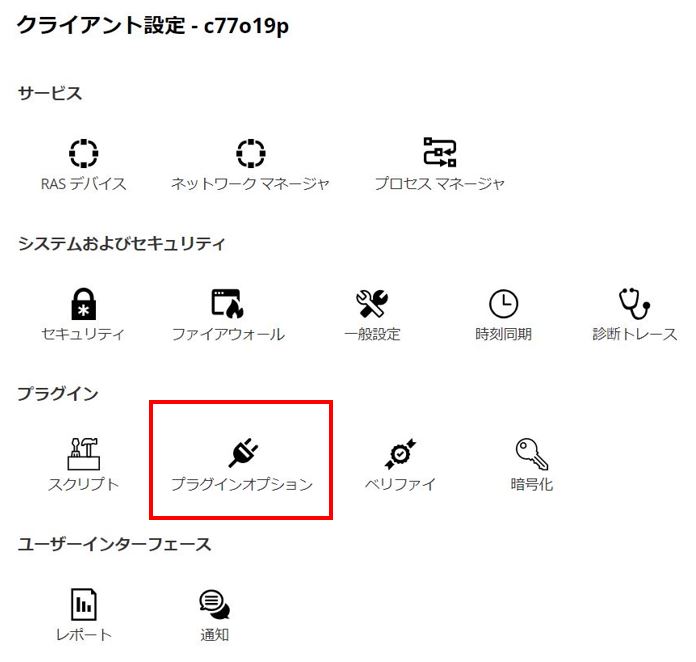
Task: Select the レポート label text
Action: click(83, 634)
